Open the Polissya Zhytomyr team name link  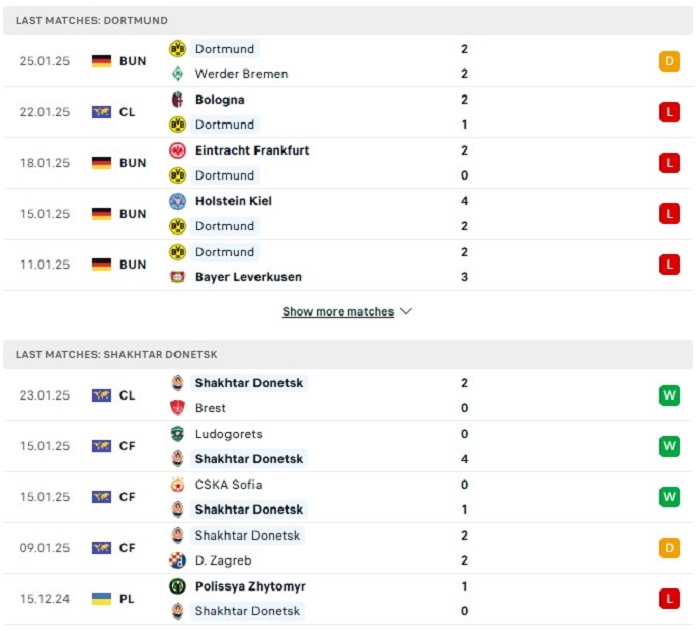(x=250, y=586)
